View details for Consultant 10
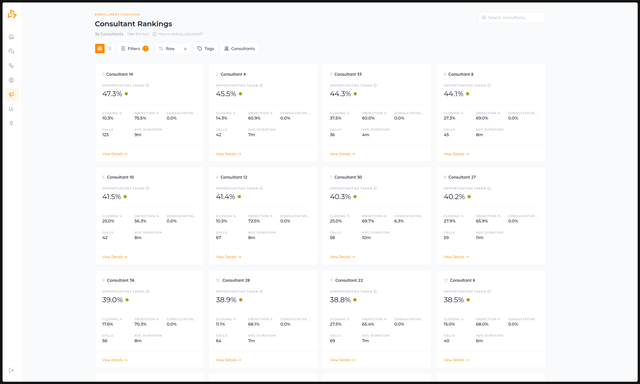The width and height of the screenshot is (640, 384). 115,257
